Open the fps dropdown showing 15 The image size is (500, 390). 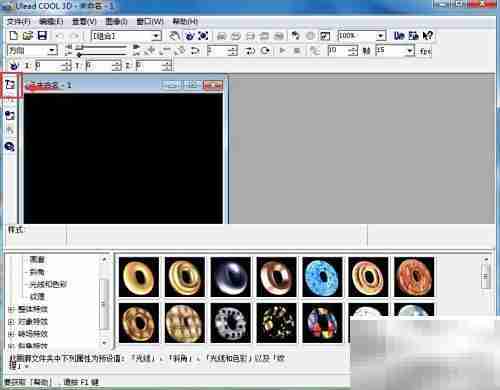[410, 51]
